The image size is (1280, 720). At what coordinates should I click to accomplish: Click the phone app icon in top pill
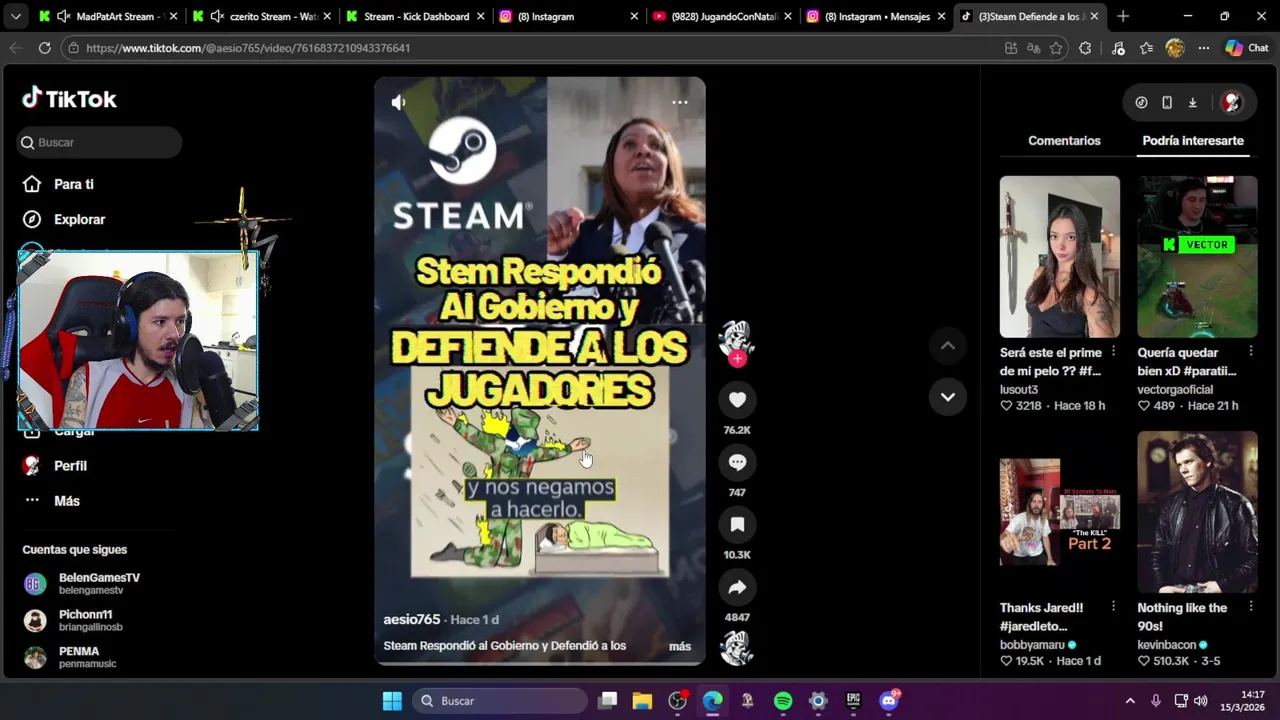[x=1167, y=102]
